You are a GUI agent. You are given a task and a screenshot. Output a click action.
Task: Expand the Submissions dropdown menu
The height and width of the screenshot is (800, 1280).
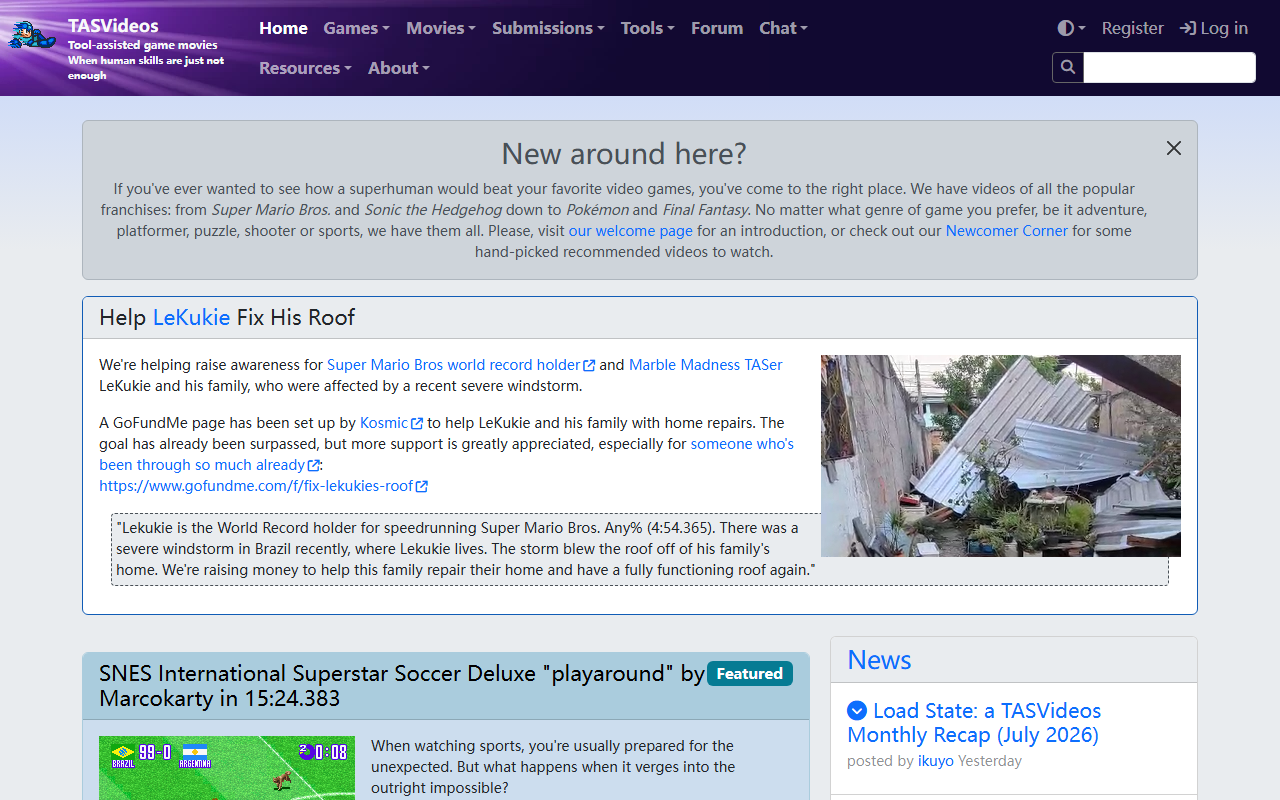click(x=548, y=28)
